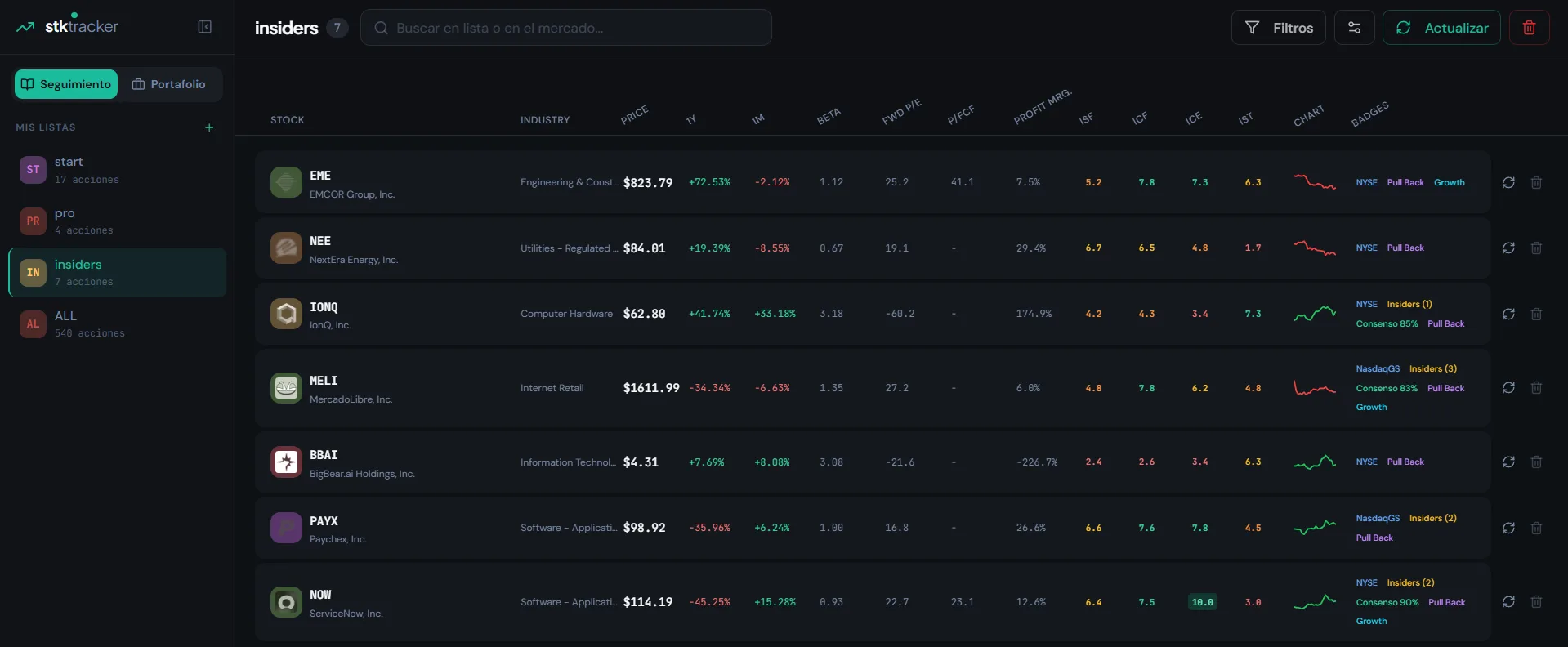This screenshot has width=1568, height=647.
Task: Open NOW sparkline chart
Action: [1315, 602]
